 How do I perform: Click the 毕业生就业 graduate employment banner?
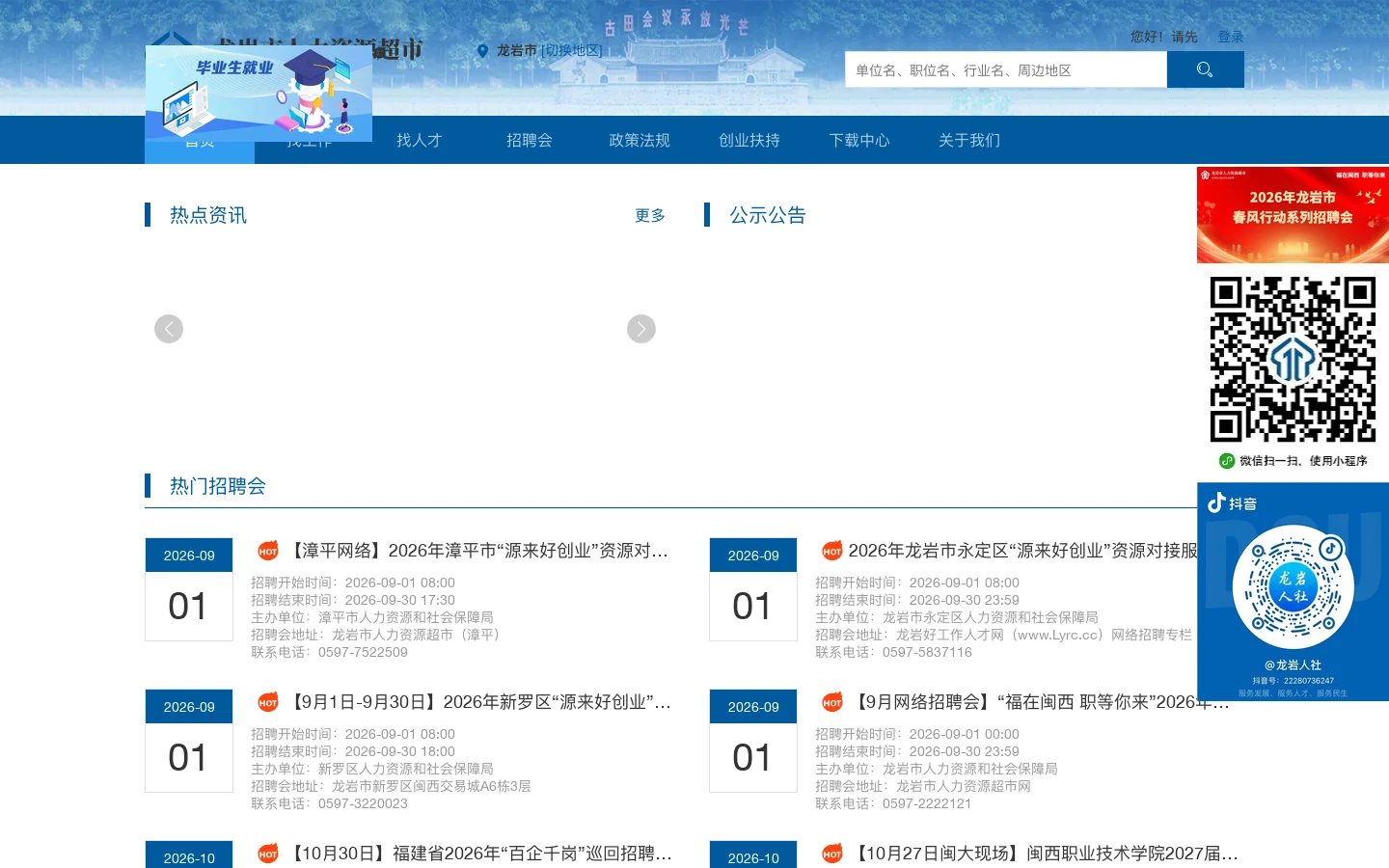[259, 94]
